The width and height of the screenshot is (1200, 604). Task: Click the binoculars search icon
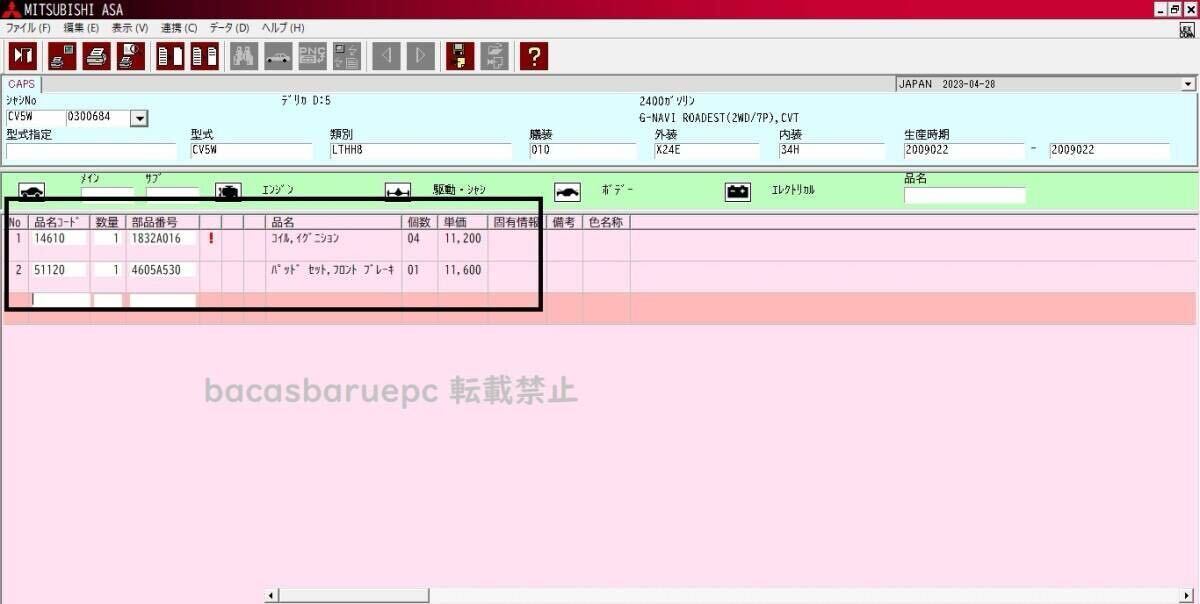coord(244,56)
